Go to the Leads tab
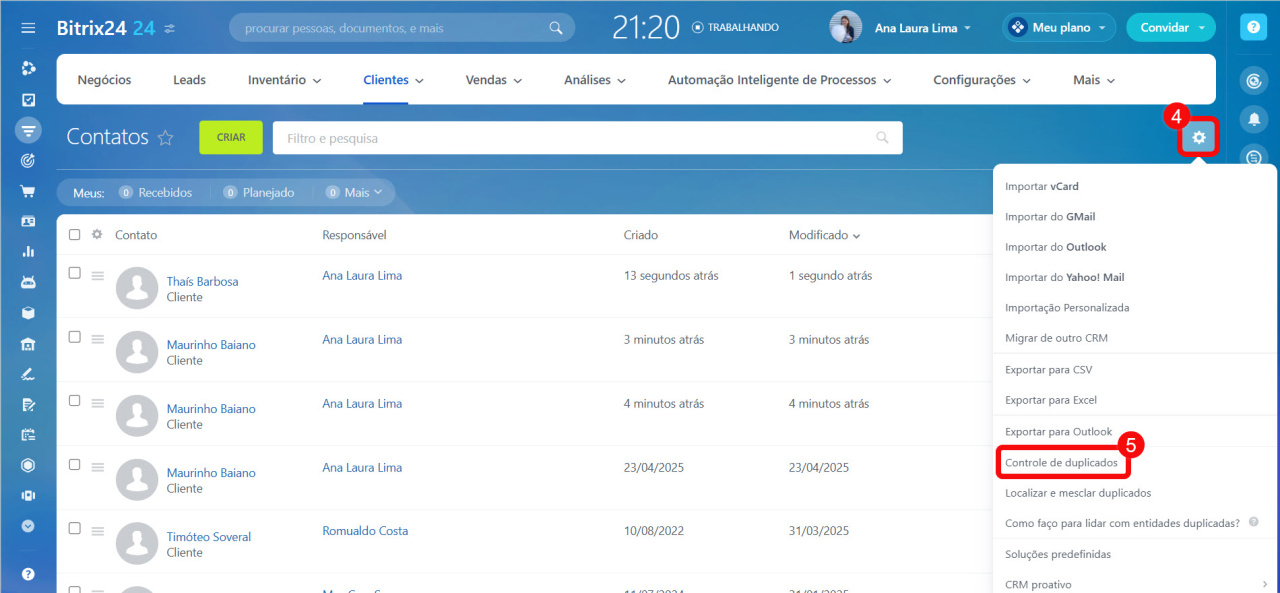This screenshot has width=1280, height=593. point(189,80)
